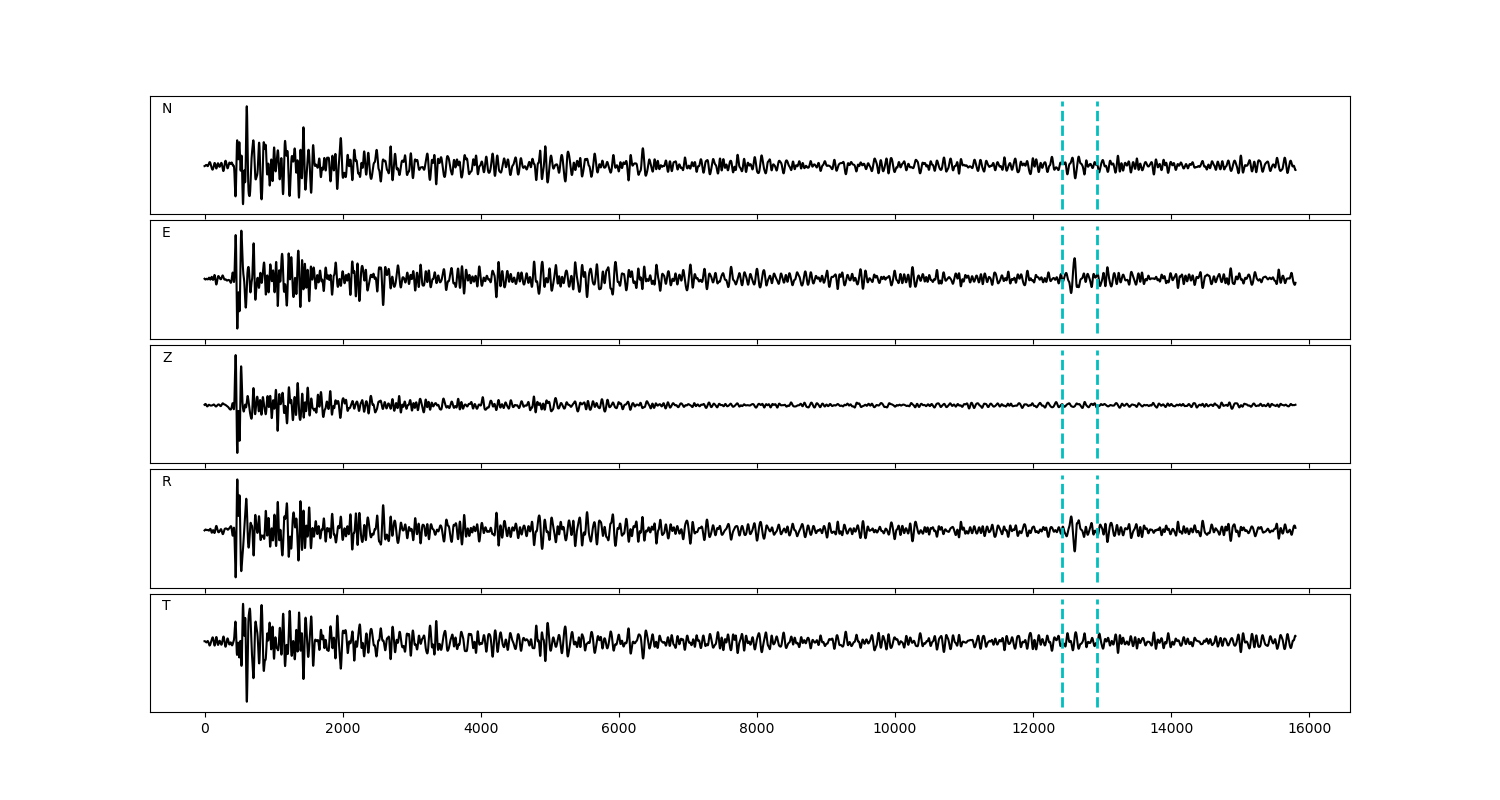Click the 0 tick label on x-axis
1500x800 pixels.
click(x=205, y=729)
